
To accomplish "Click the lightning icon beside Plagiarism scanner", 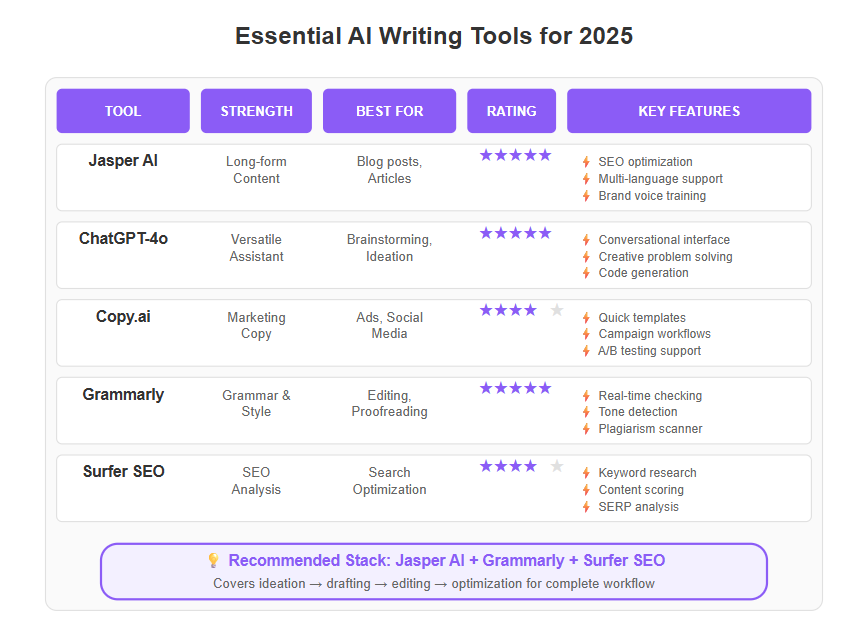I will click(586, 429).
